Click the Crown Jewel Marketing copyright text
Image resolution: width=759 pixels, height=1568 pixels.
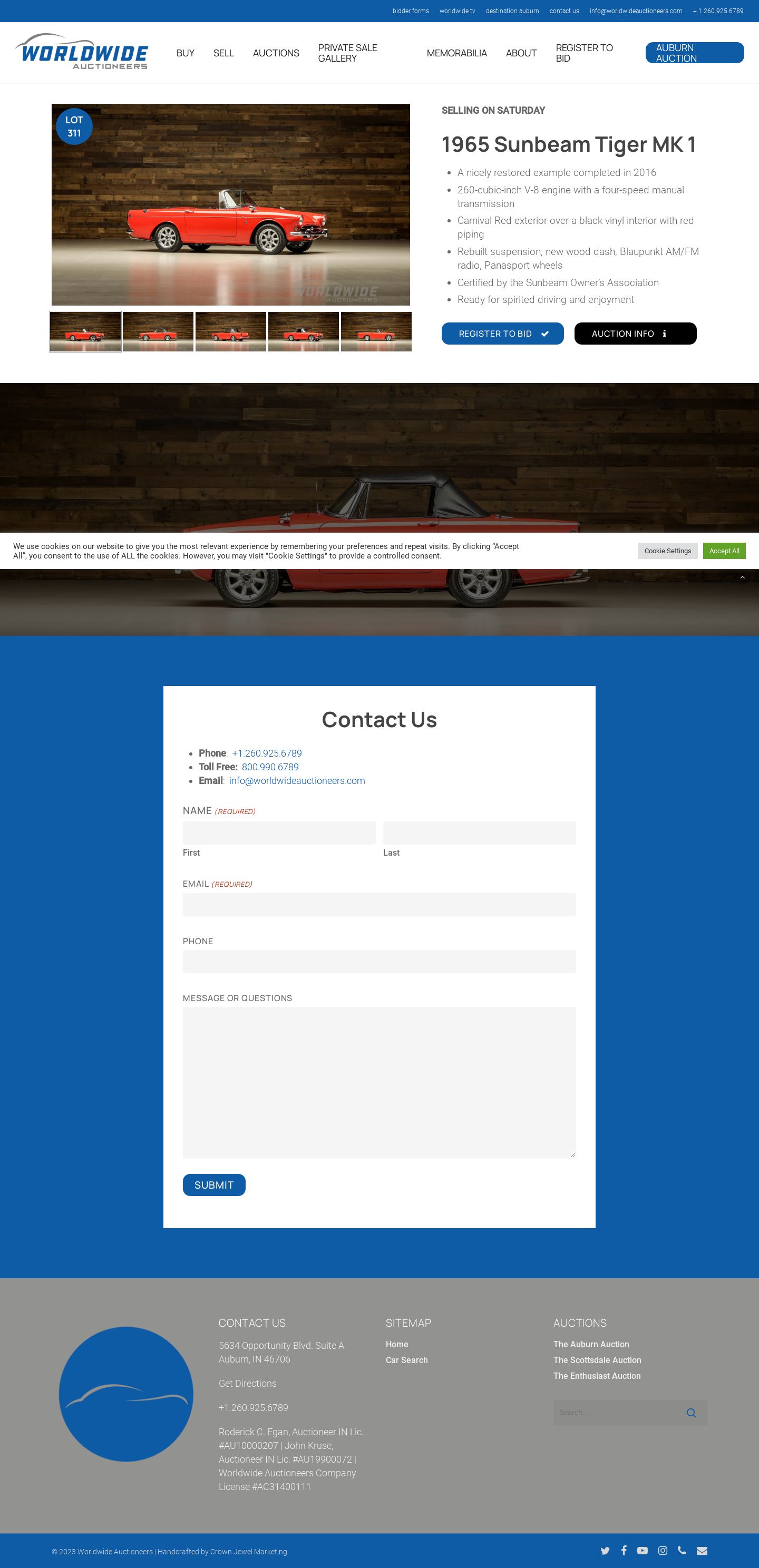click(249, 1552)
